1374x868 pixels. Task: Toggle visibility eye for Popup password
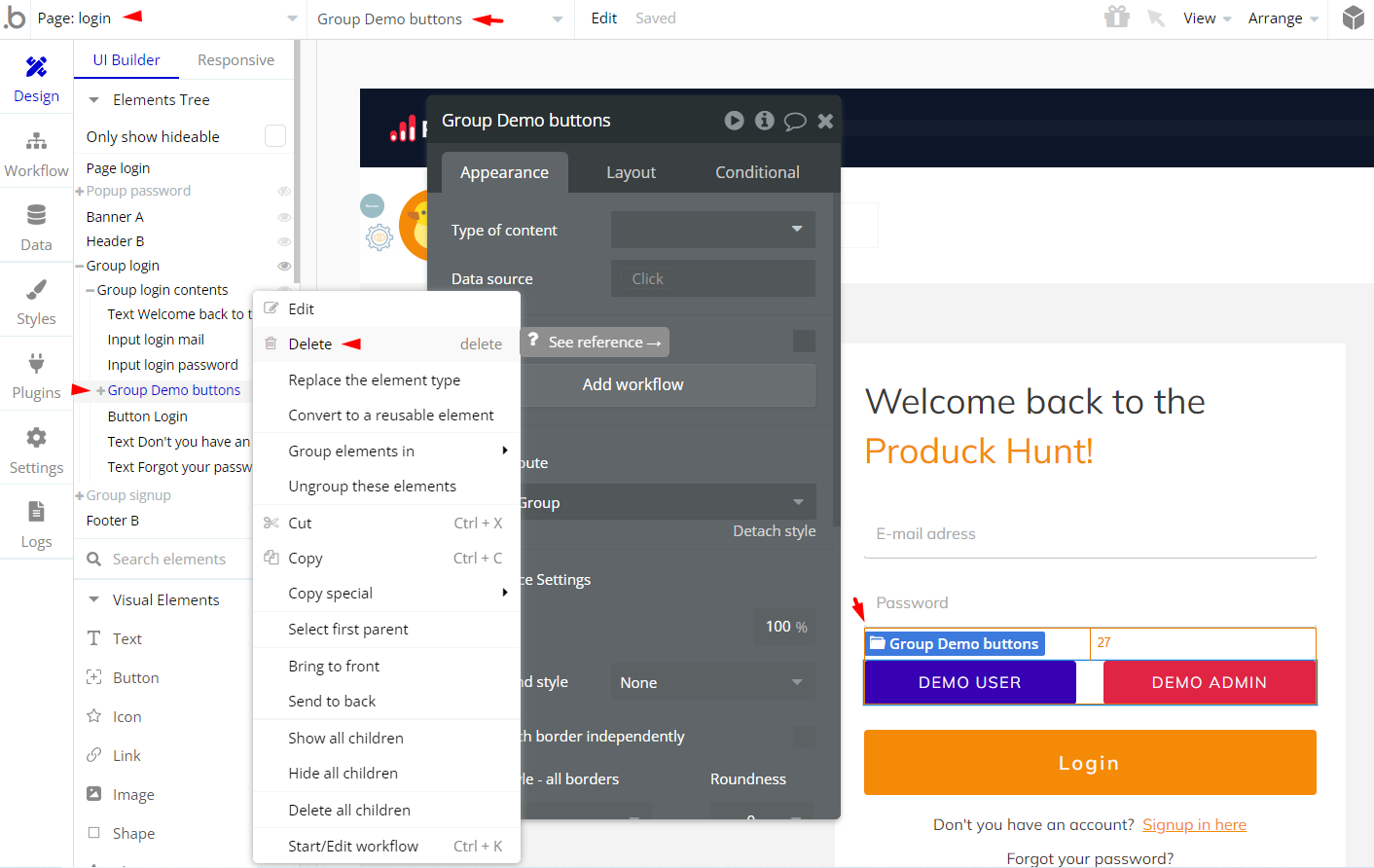pos(284,191)
